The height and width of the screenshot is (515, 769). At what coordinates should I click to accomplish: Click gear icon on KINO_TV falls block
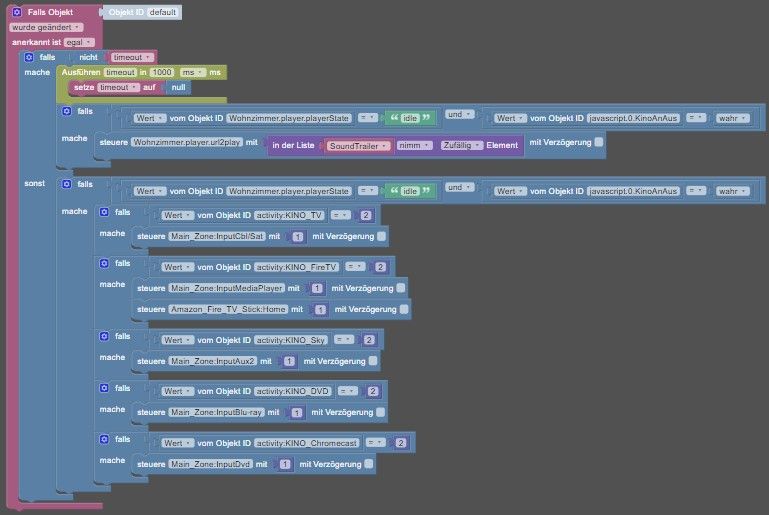tap(104, 212)
